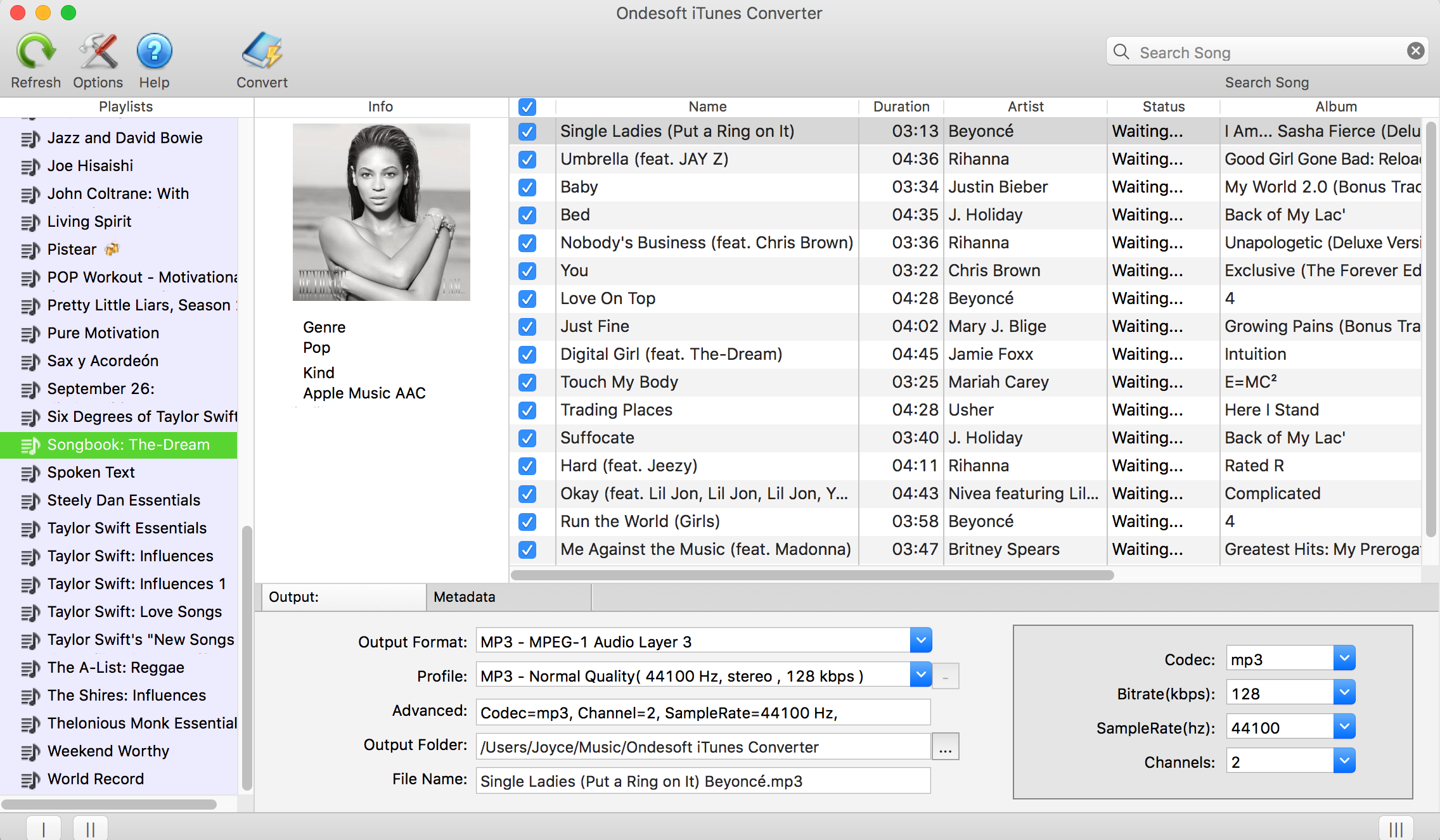1440x840 pixels.
Task: Click the ellipsis browse icon for Output Folder
Action: tap(945, 746)
